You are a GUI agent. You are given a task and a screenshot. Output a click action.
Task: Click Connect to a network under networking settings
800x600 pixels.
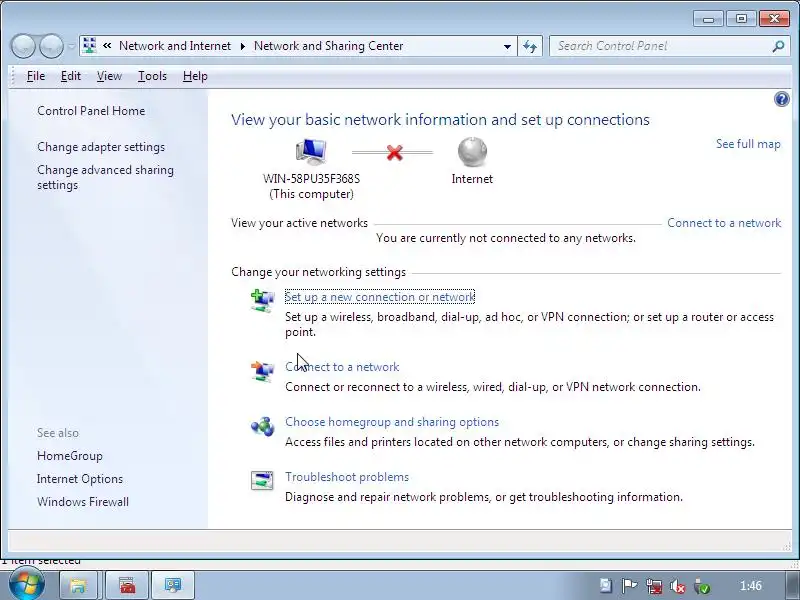(342, 367)
